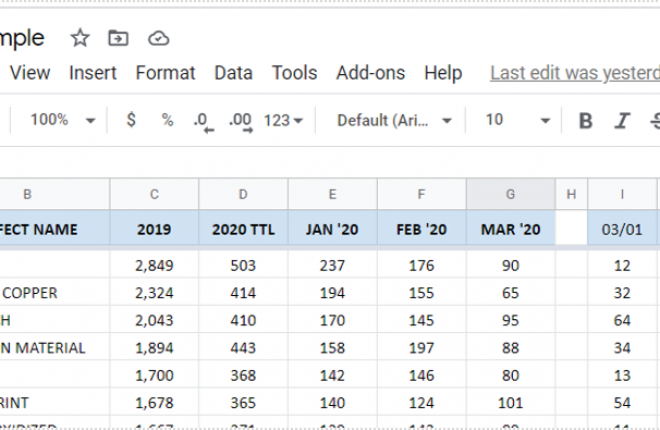Screen dimensions: 660x430
Task: Open more number formats 123 dropdown
Action: pyautogui.click(x=283, y=121)
